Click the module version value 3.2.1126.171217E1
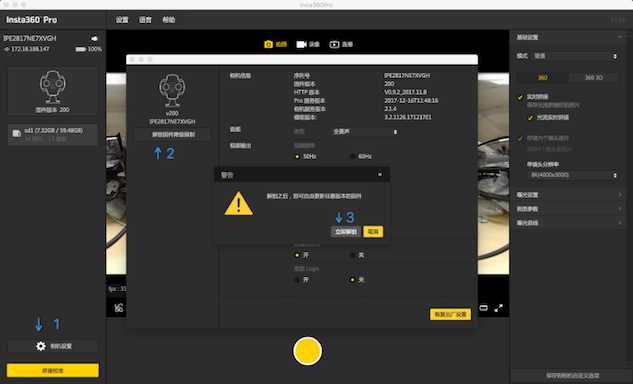The height and width of the screenshot is (384, 633). tap(408, 117)
